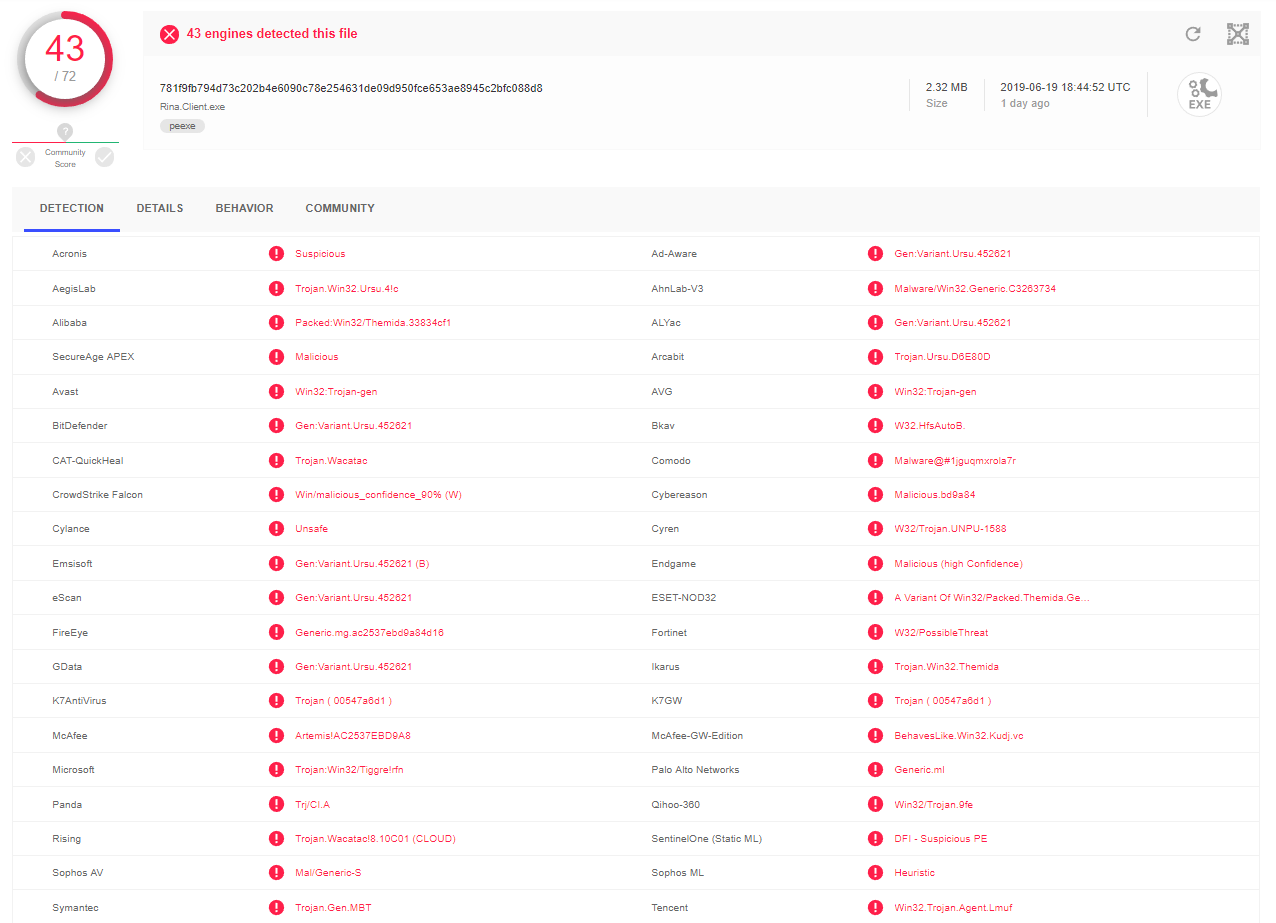Click the EXE file type icon

[x=1199, y=94]
